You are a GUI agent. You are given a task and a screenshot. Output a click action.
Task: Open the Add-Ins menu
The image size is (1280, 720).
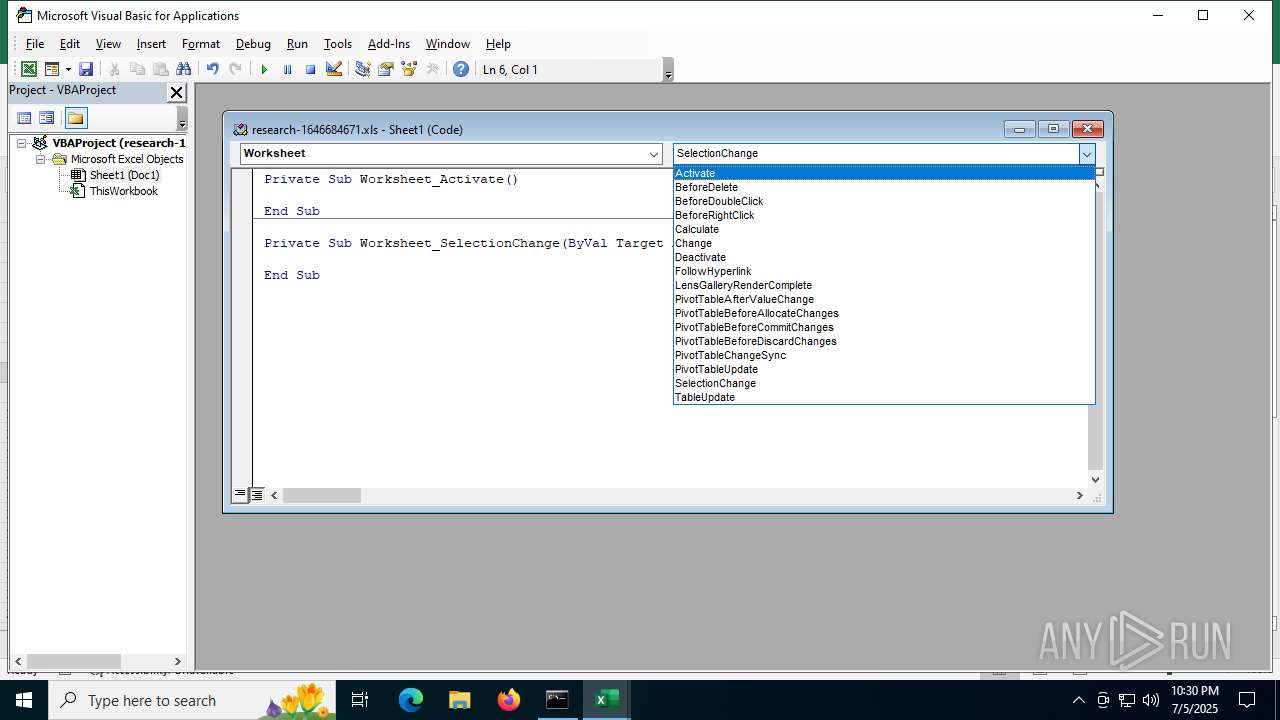(389, 44)
